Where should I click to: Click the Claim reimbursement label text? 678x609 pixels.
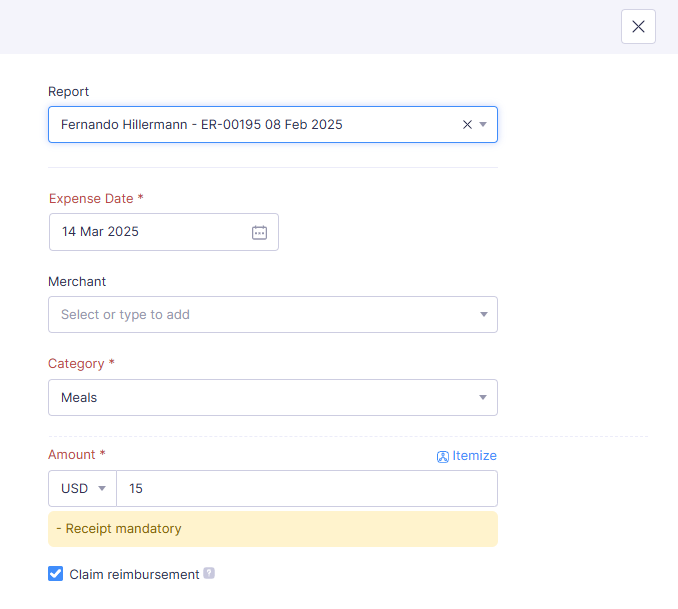tap(134, 575)
